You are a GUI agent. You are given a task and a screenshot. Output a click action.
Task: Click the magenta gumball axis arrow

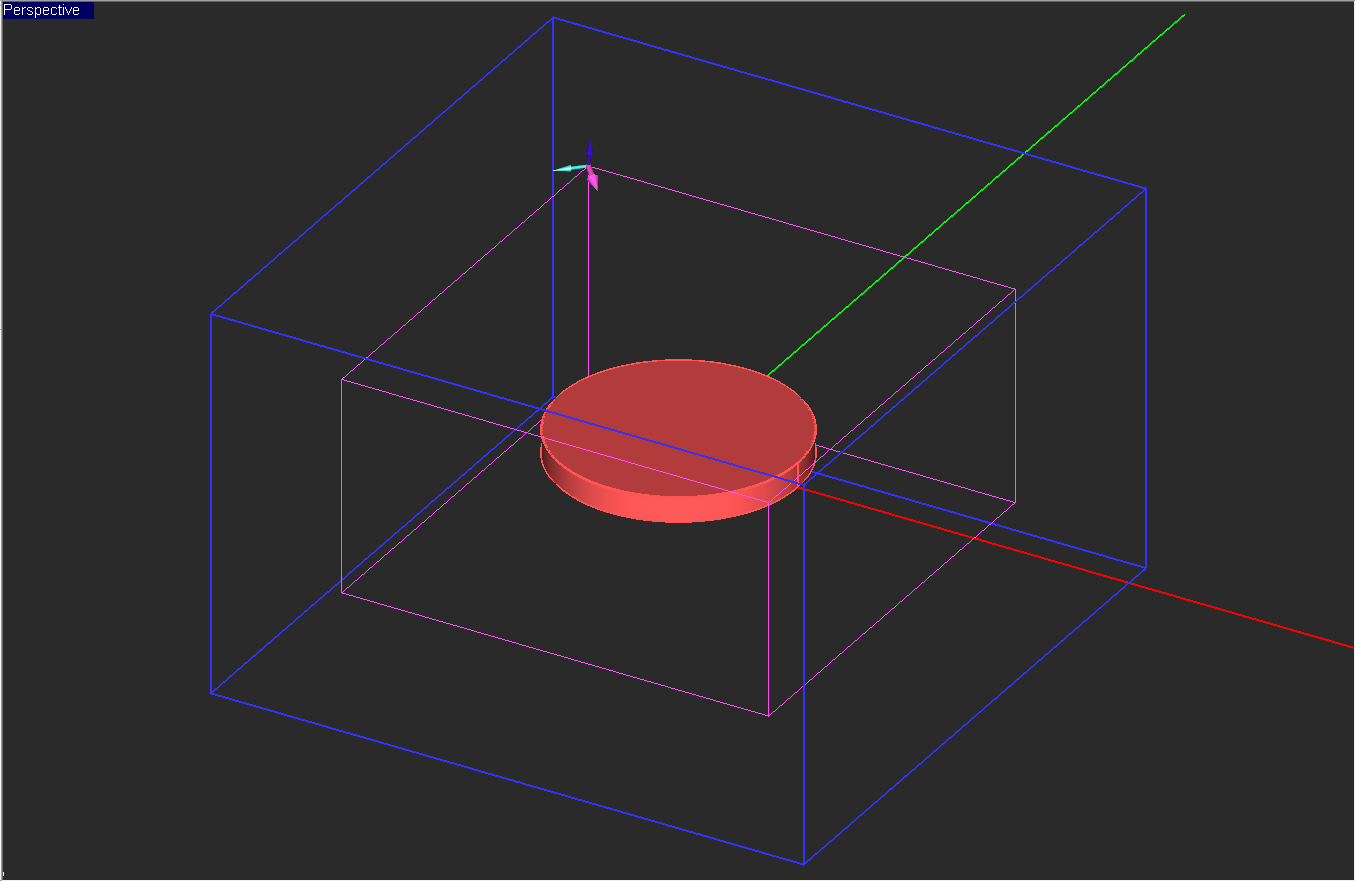click(593, 180)
